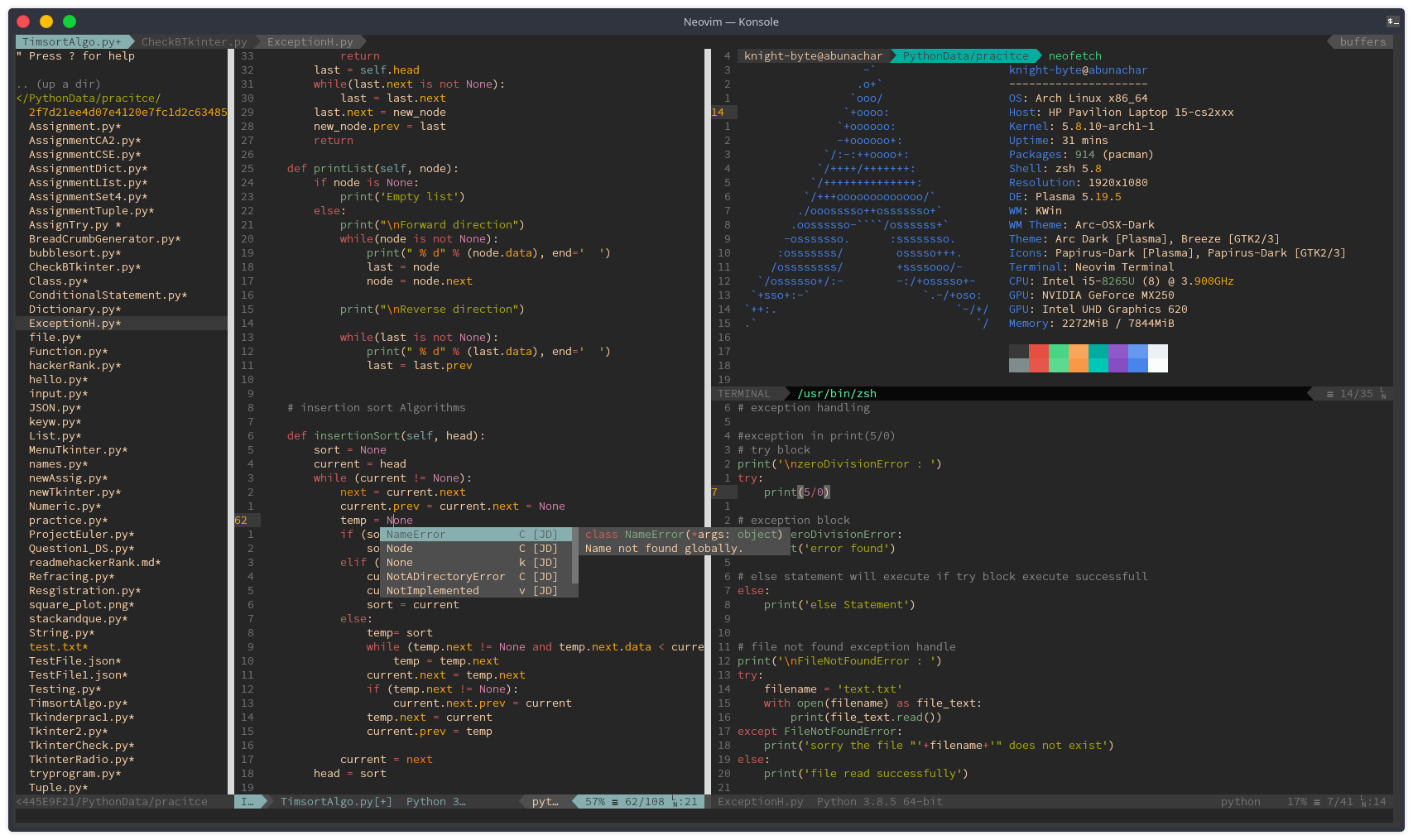Choose NameError from the completion popup
This screenshot has width=1413, height=840.
coord(476,534)
